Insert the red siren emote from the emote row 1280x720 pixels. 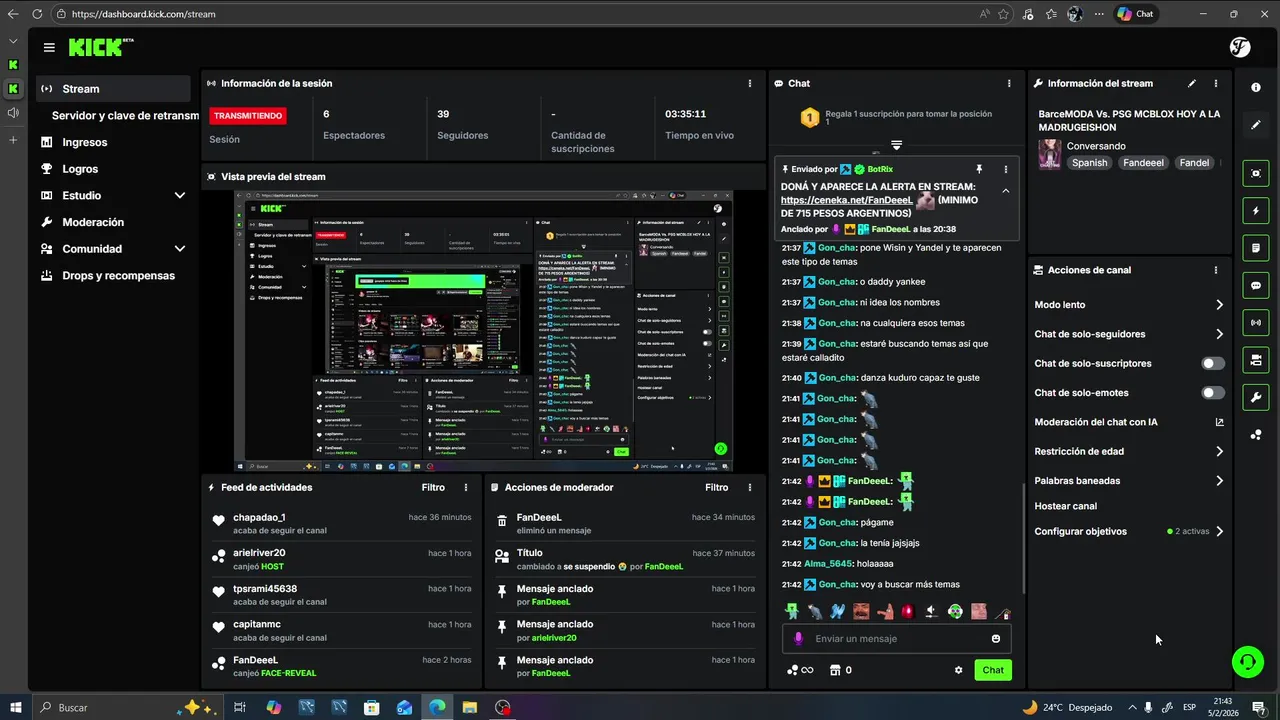[908, 611]
